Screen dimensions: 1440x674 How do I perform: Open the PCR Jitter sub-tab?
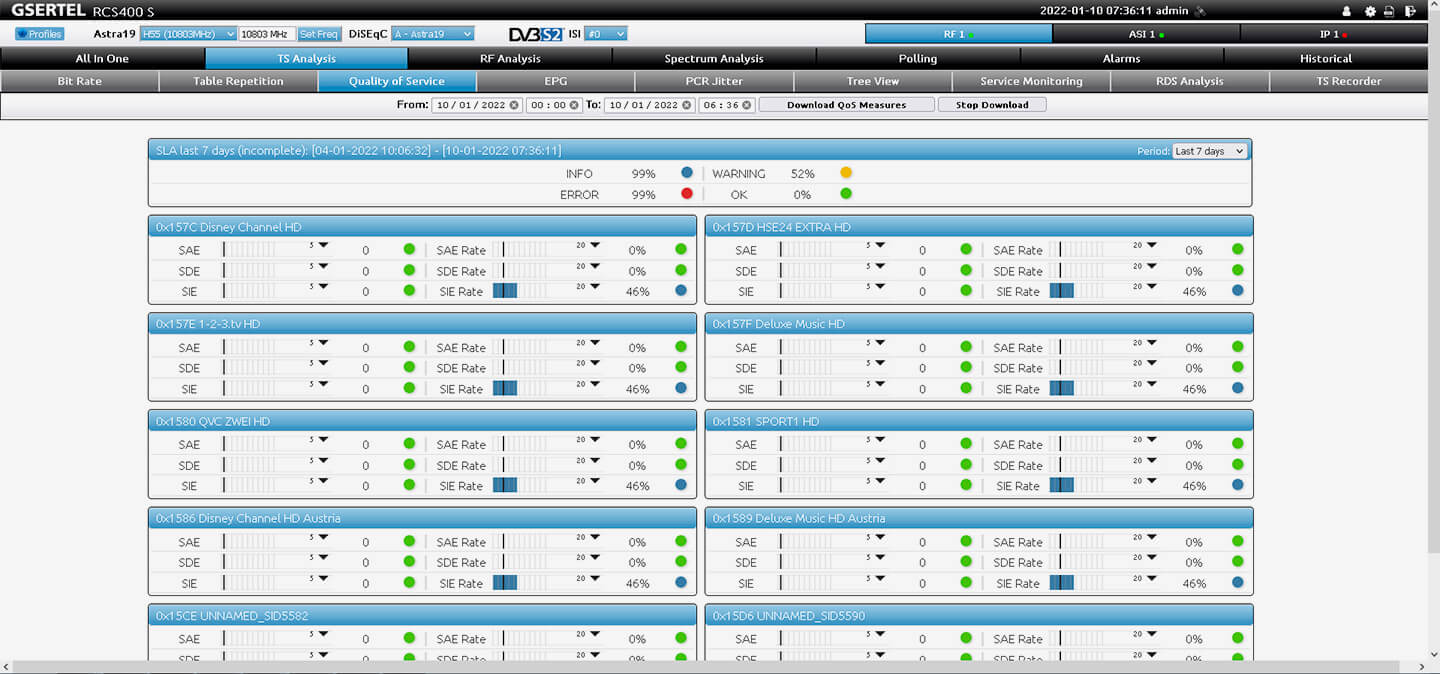714,82
